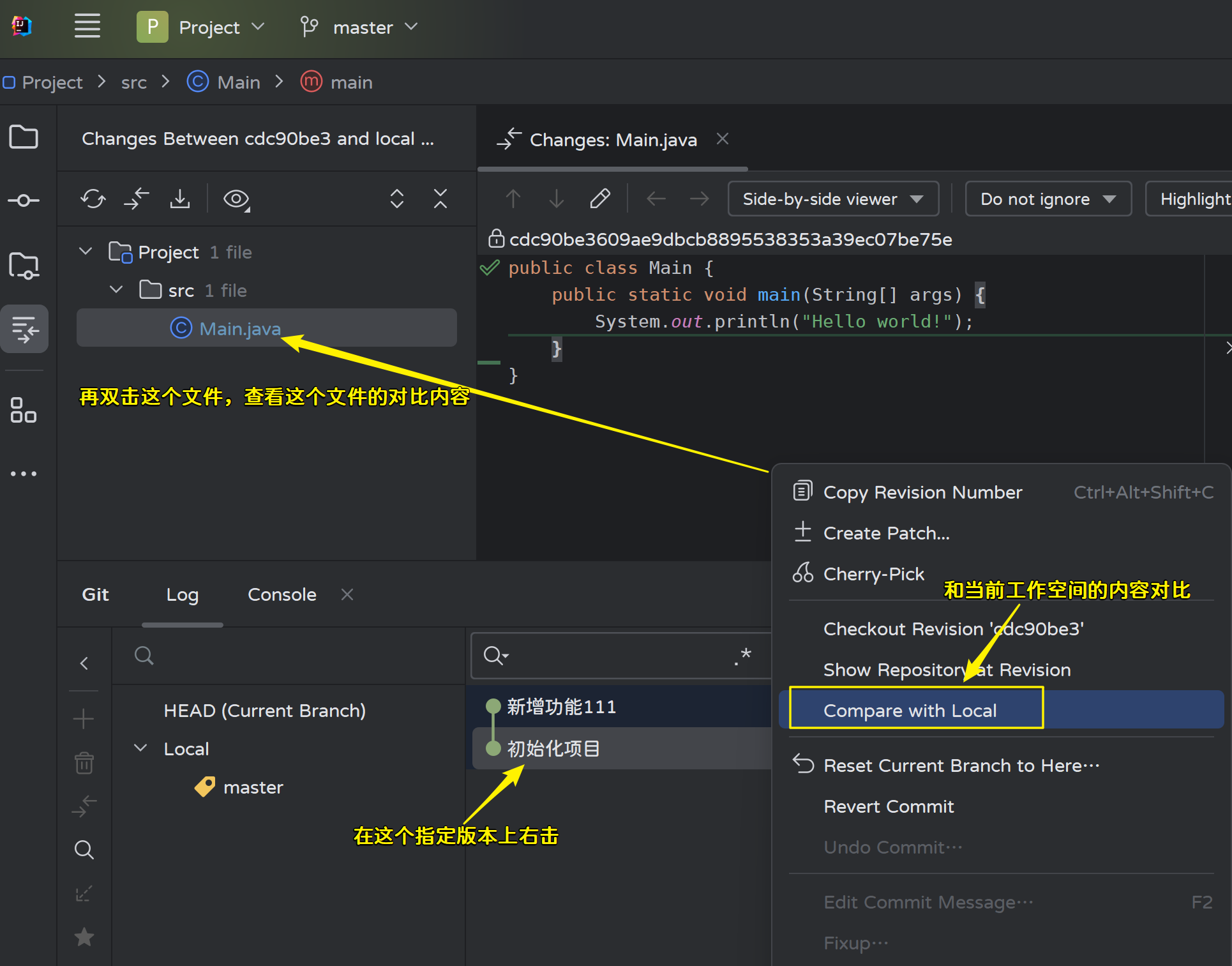Open the Do not ignore dropdown
This screenshot has height=966, width=1232.
pos(1048,199)
